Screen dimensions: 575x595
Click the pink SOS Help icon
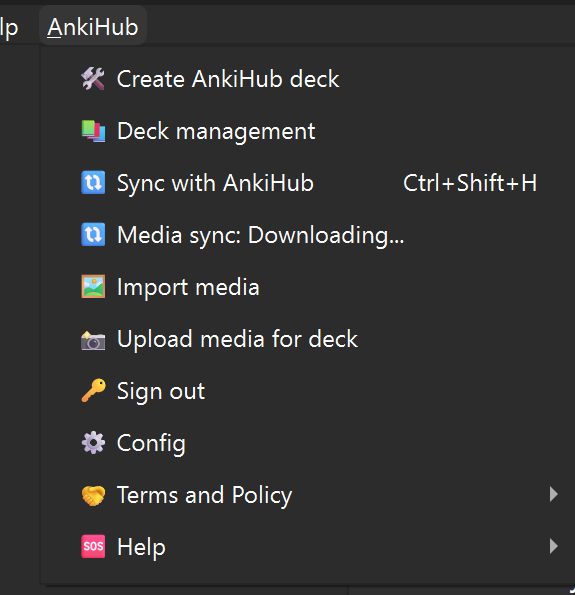[93, 546]
